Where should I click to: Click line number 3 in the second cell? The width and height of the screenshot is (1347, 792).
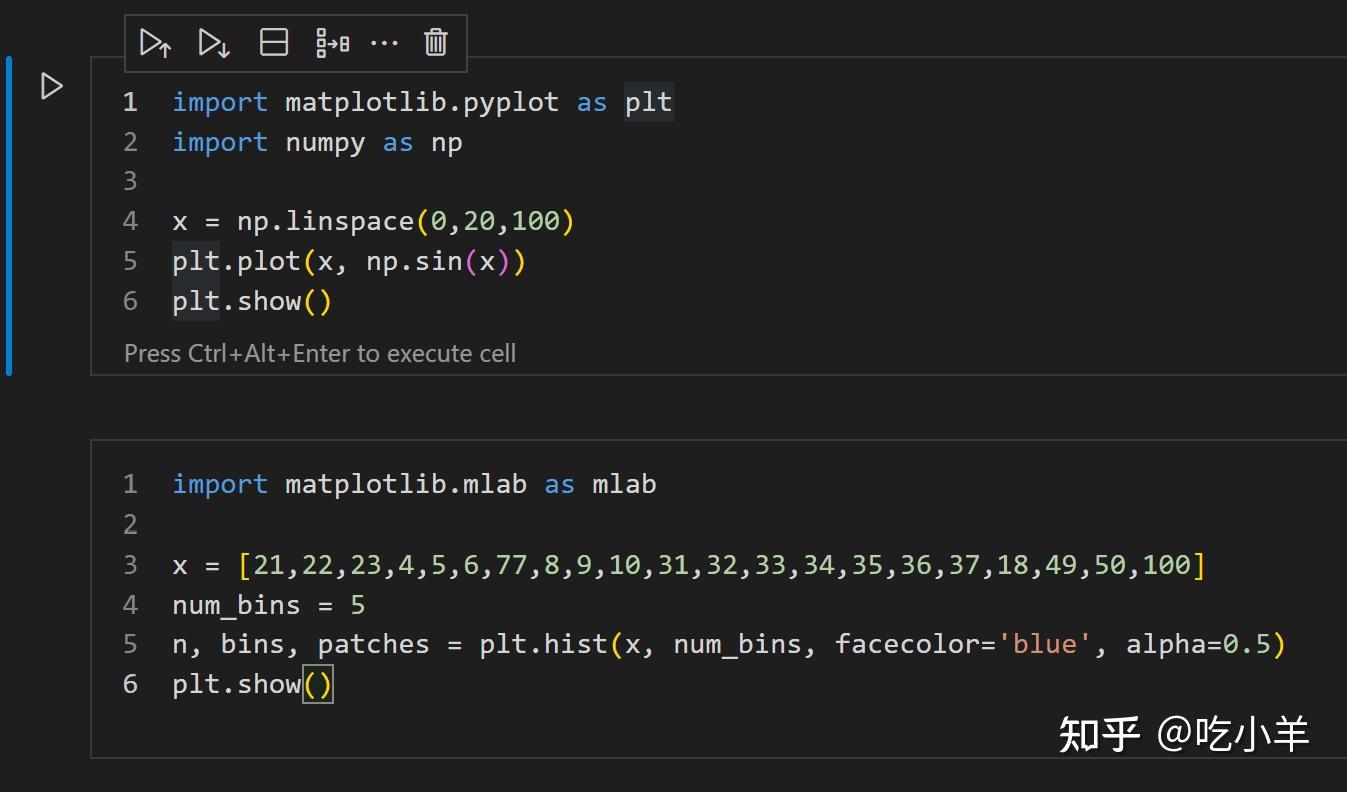click(x=130, y=564)
